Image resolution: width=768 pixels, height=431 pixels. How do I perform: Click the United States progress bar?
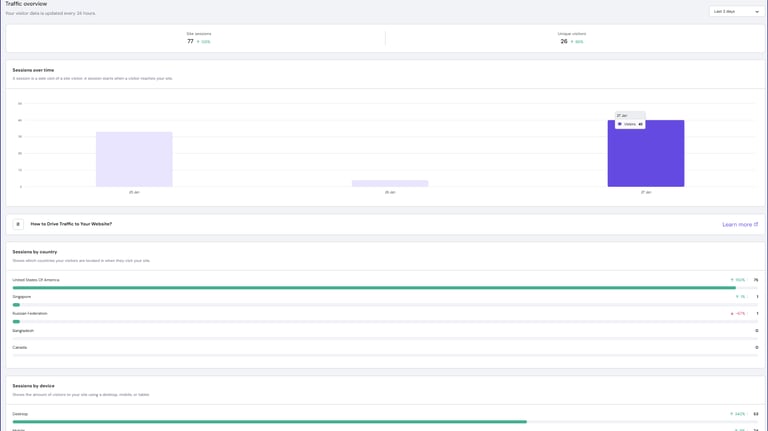click(385, 288)
